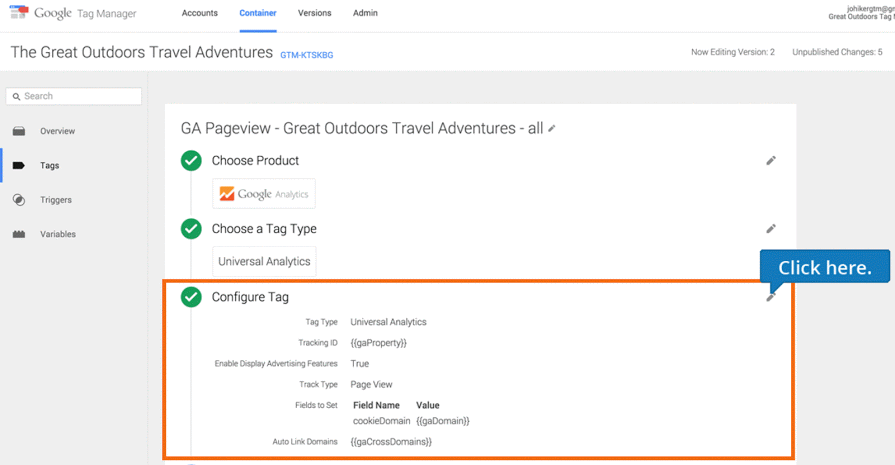
Task: Click The Great Outdoors Travel Adventures title
Action: click(x=142, y=52)
